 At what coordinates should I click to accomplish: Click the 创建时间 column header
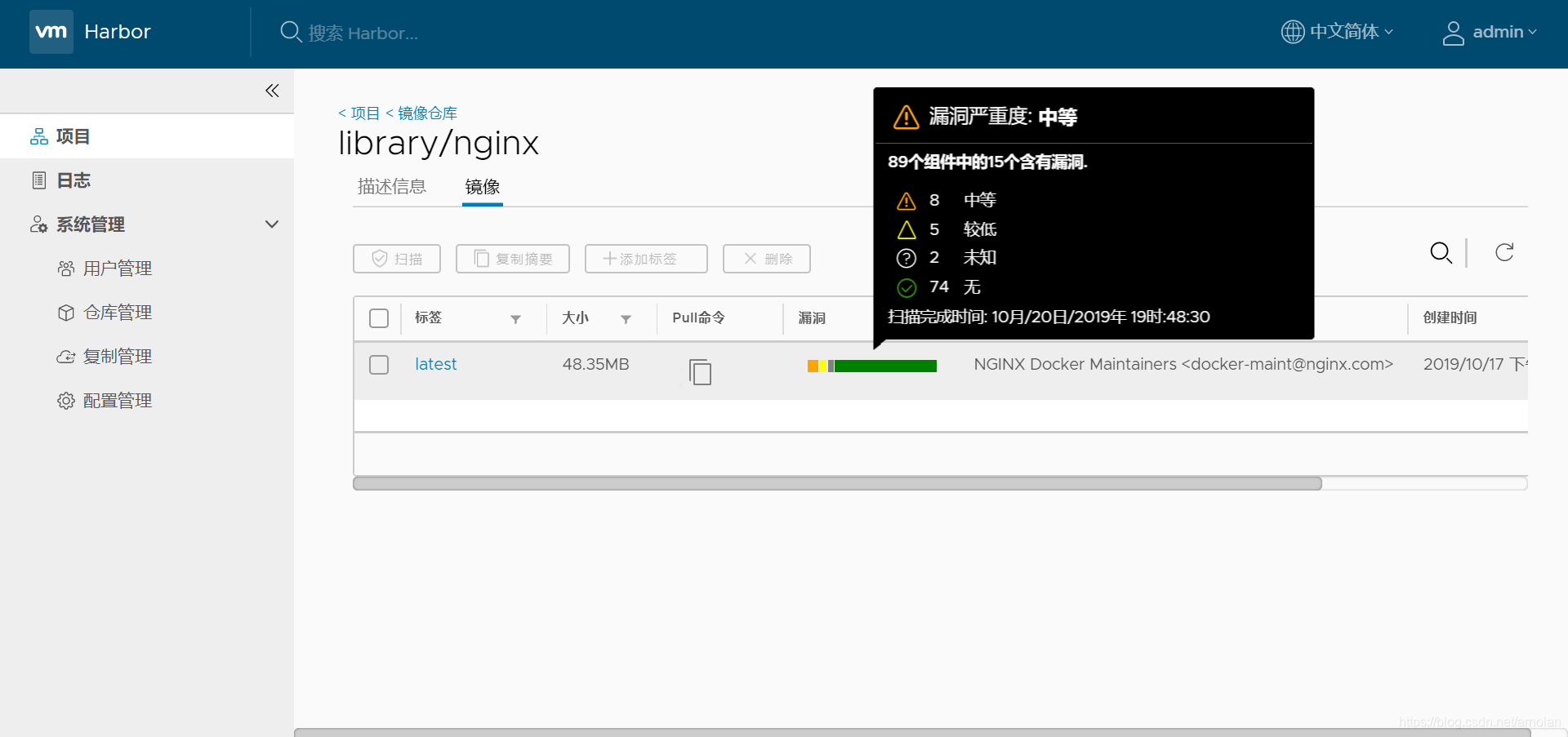1450,318
